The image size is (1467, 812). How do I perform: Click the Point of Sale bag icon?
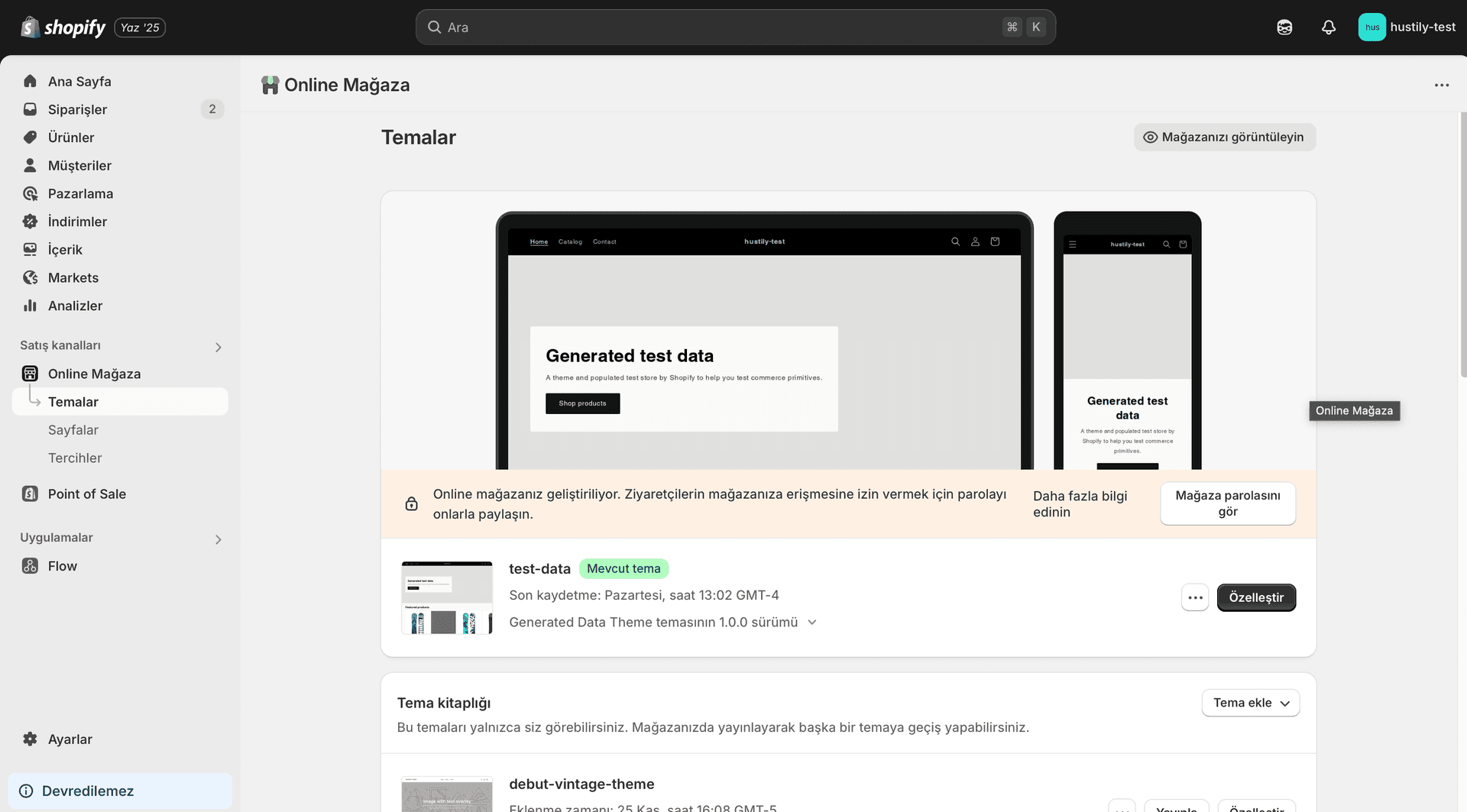(x=30, y=493)
